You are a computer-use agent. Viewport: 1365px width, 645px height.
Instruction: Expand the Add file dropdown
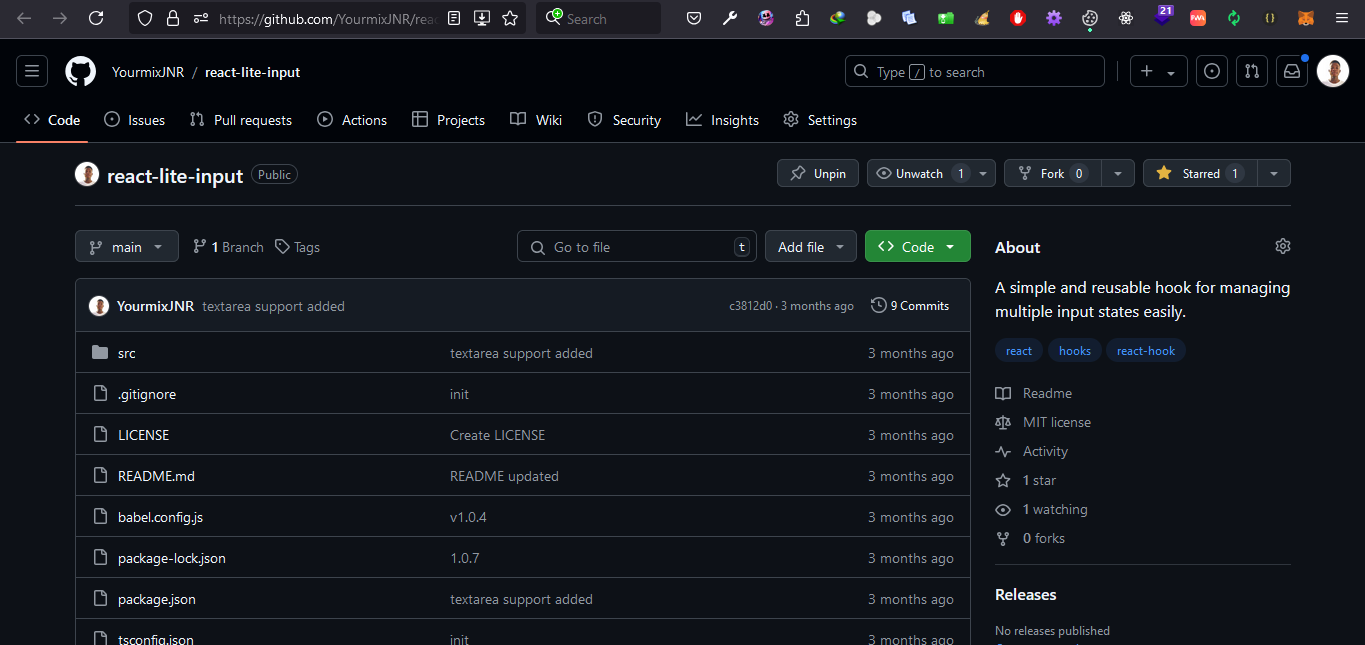click(x=811, y=247)
